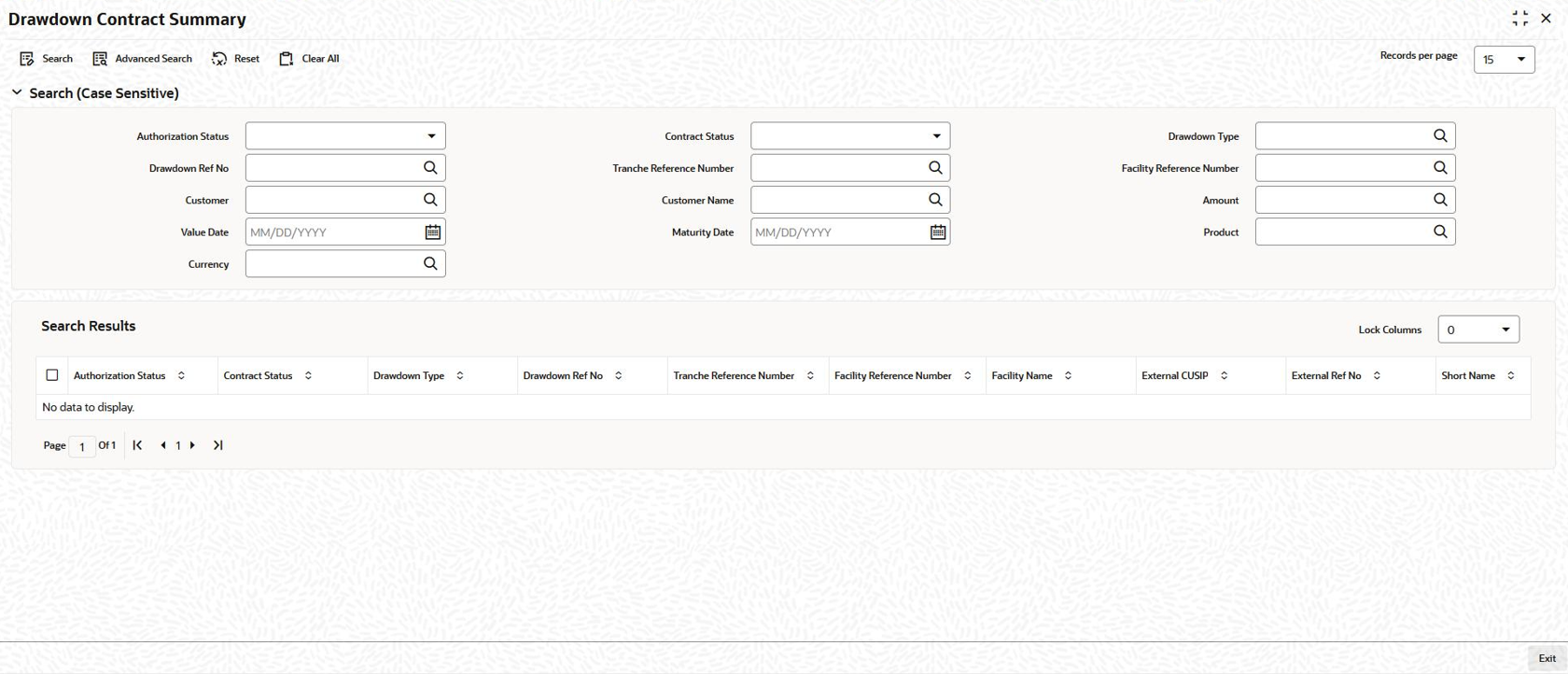Sort by Facility Reference Number column
Viewport: 1568px width, 674px height.
(x=967, y=375)
